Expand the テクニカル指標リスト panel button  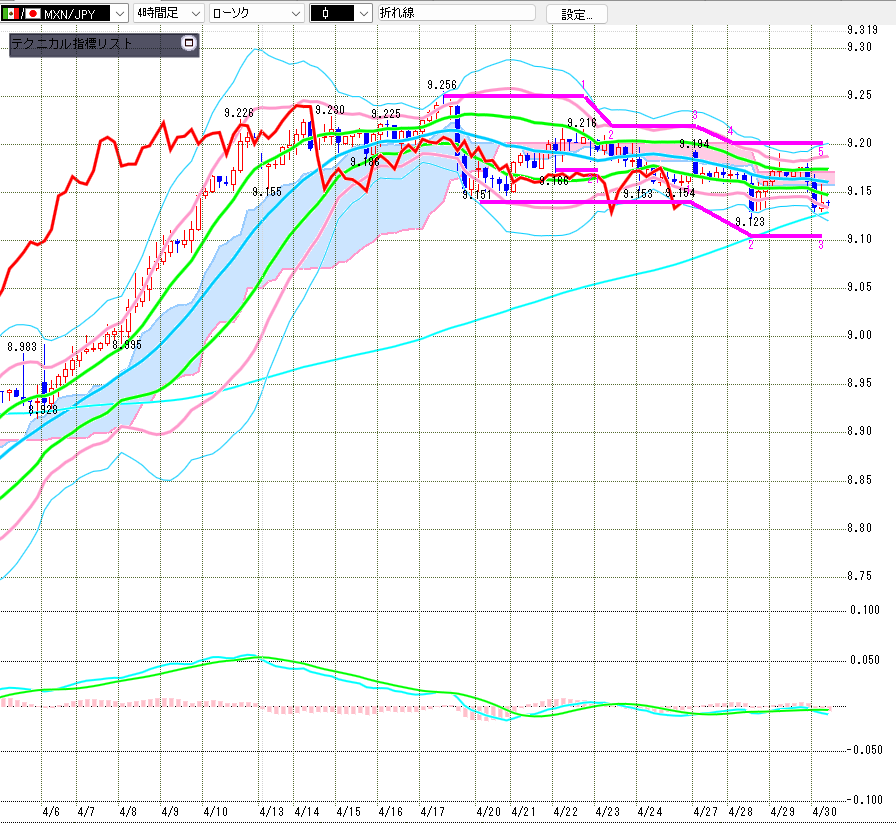[x=187, y=44]
